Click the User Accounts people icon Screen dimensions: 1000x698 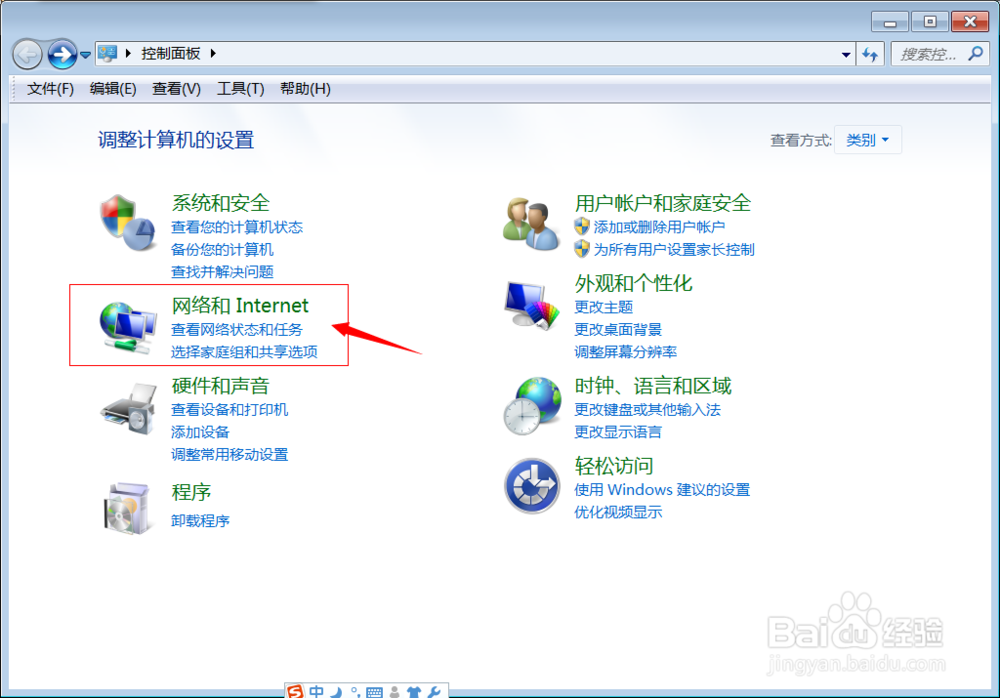531,223
